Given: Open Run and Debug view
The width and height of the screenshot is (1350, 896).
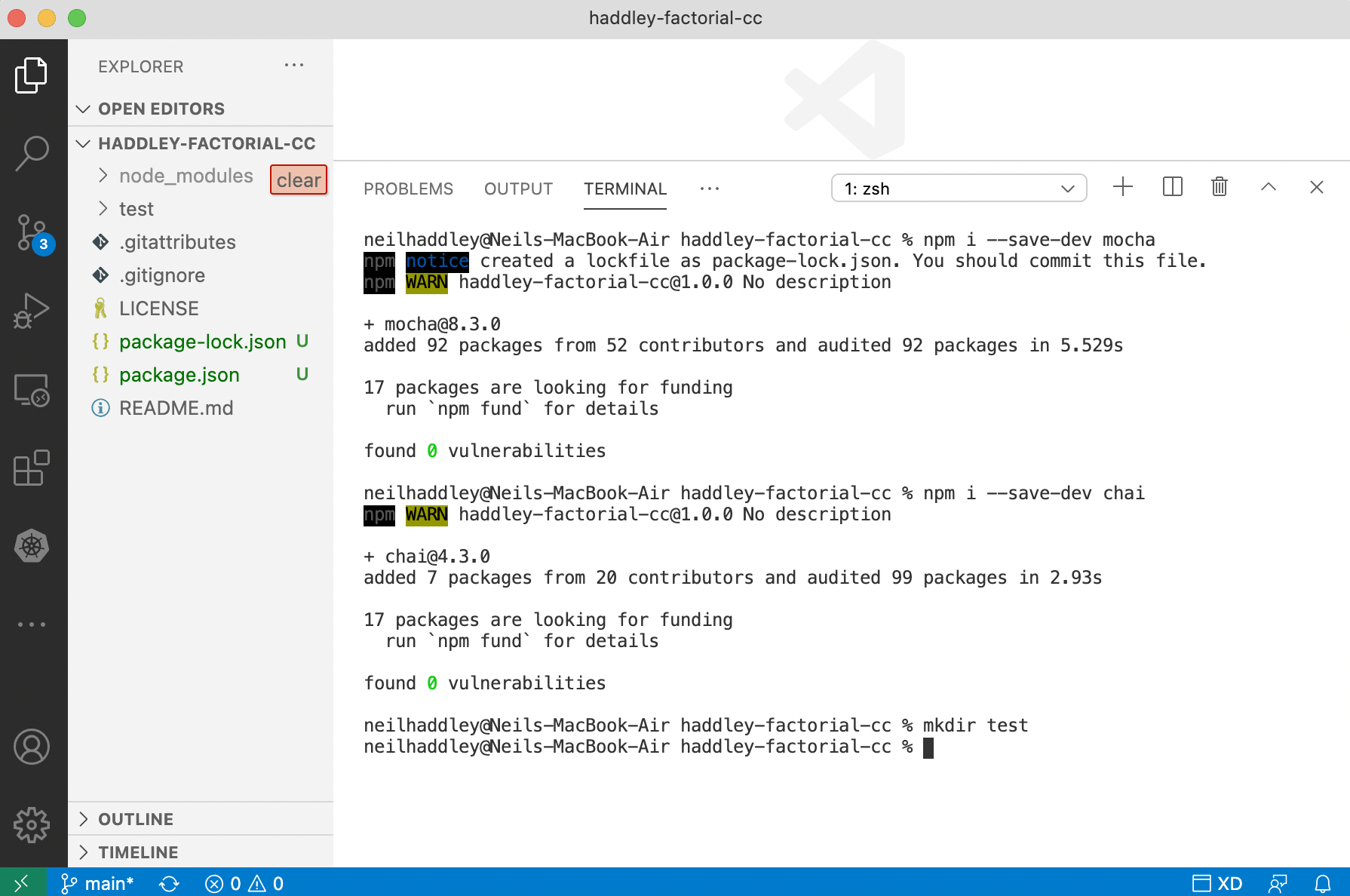Looking at the screenshot, I should coord(32,310).
